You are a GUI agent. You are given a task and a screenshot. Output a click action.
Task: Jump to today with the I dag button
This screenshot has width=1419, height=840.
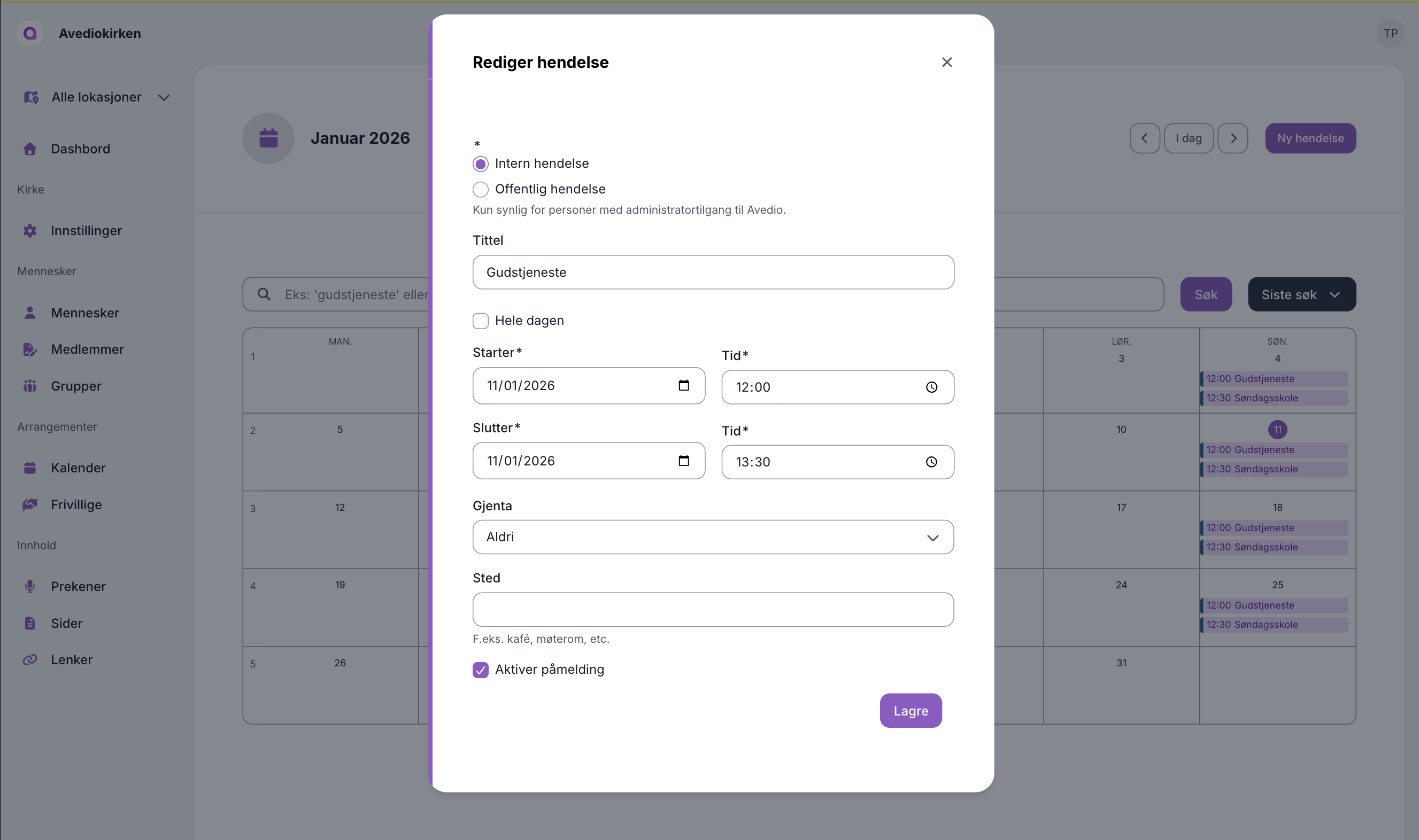coord(1189,137)
